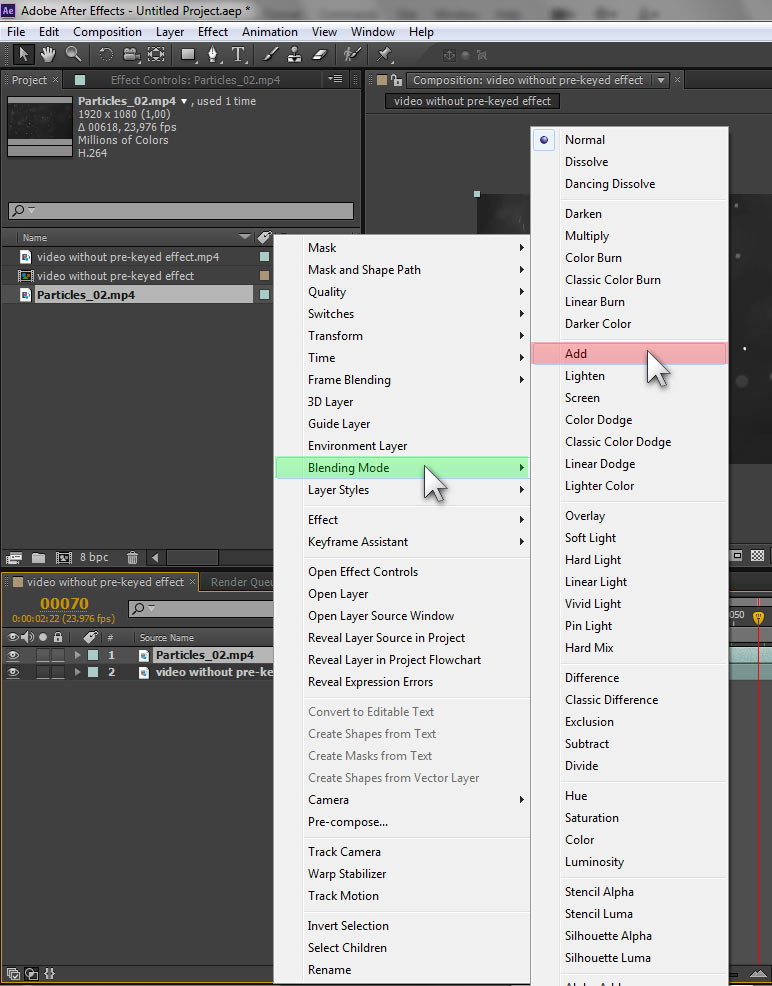Click the 8 bpc color depth button
The width and height of the screenshot is (772, 986).
[x=94, y=557]
